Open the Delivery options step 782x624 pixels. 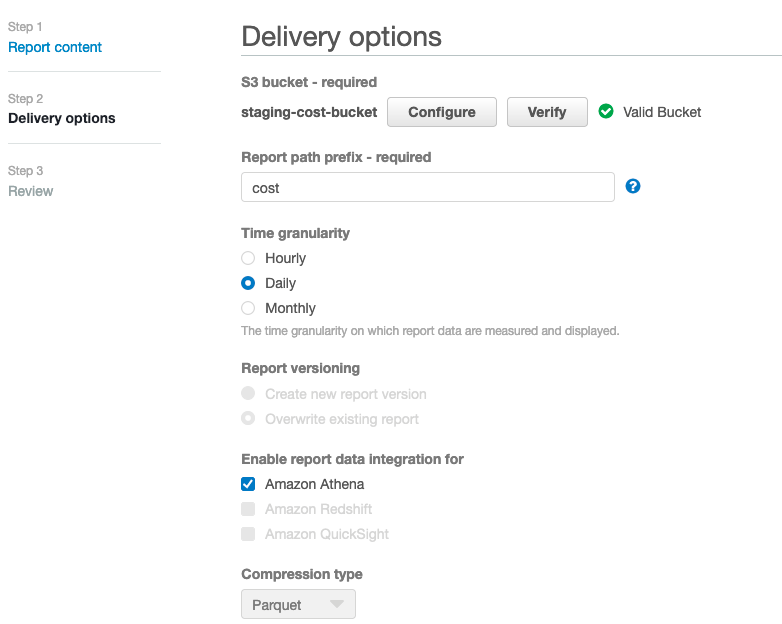point(61,118)
